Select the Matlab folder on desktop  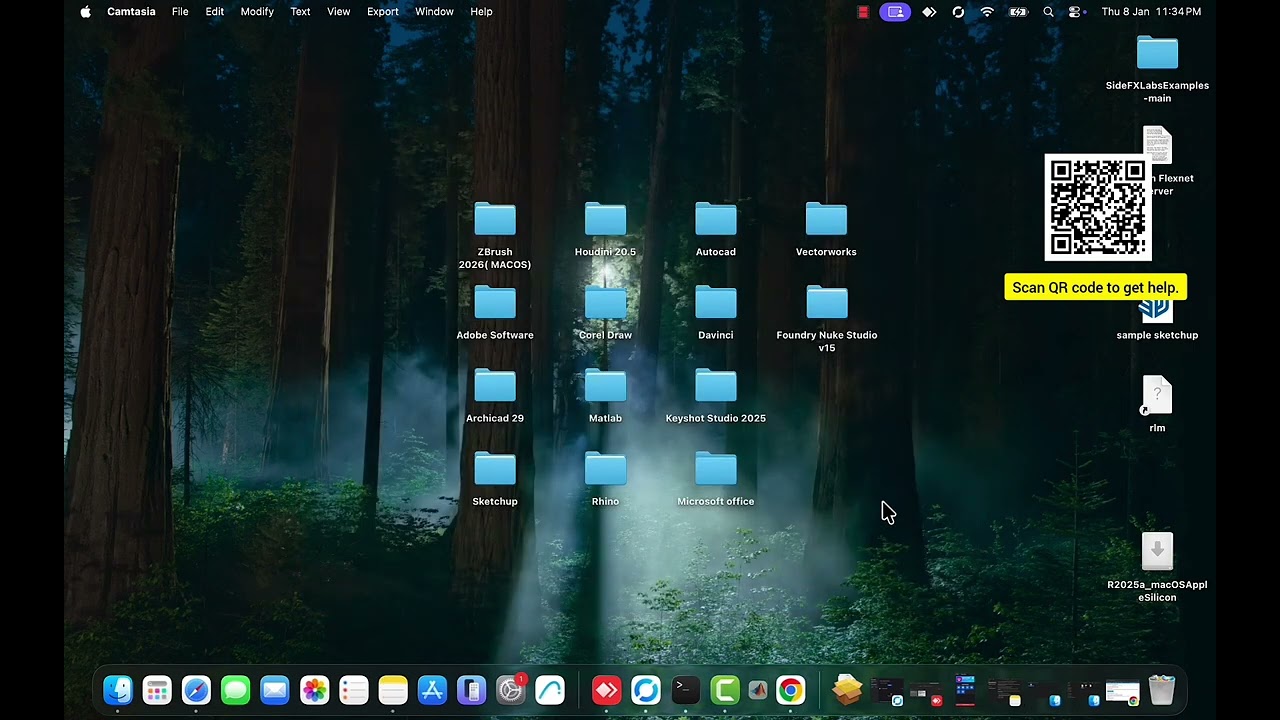pyautogui.click(x=605, y=386)
